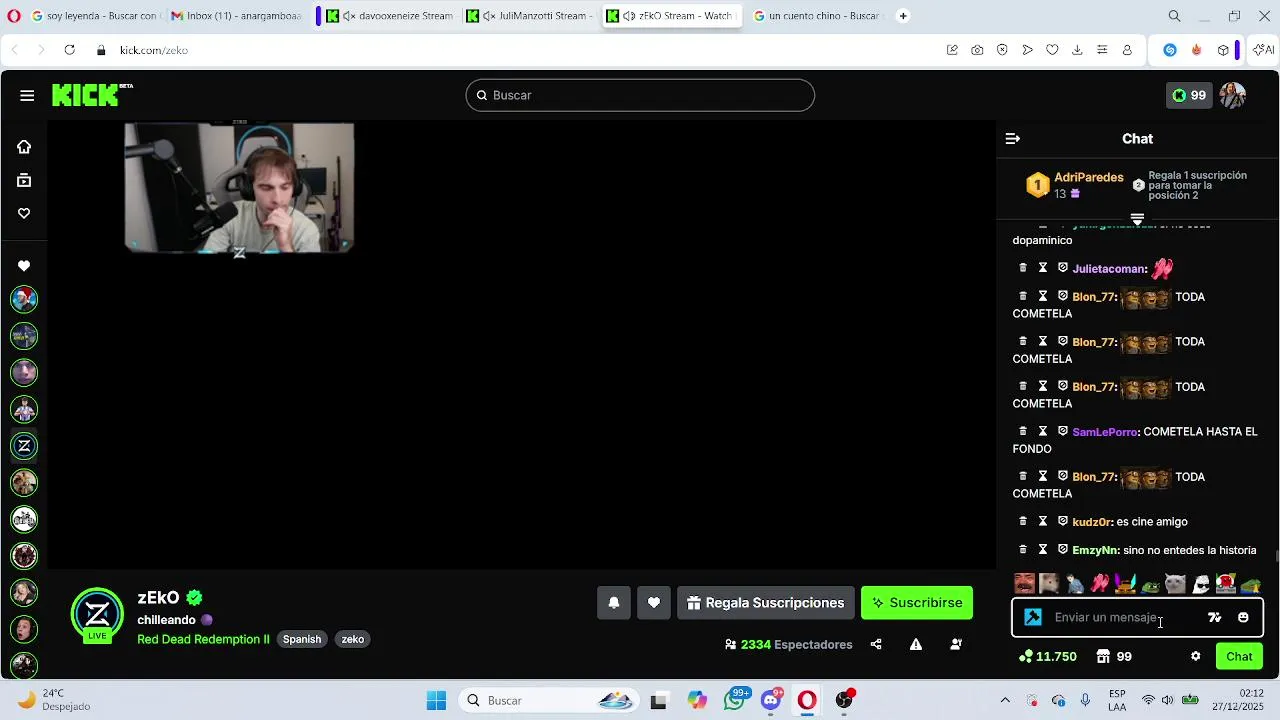This screenshot has height=720, width=1280.
Task: Switch to soy leyenda search tab
Action: click(94, 16)
